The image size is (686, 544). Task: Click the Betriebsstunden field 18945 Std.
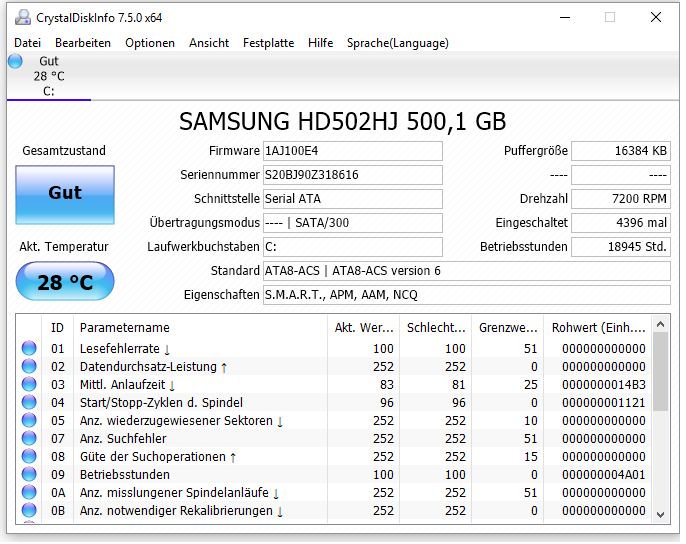(621, 247)
